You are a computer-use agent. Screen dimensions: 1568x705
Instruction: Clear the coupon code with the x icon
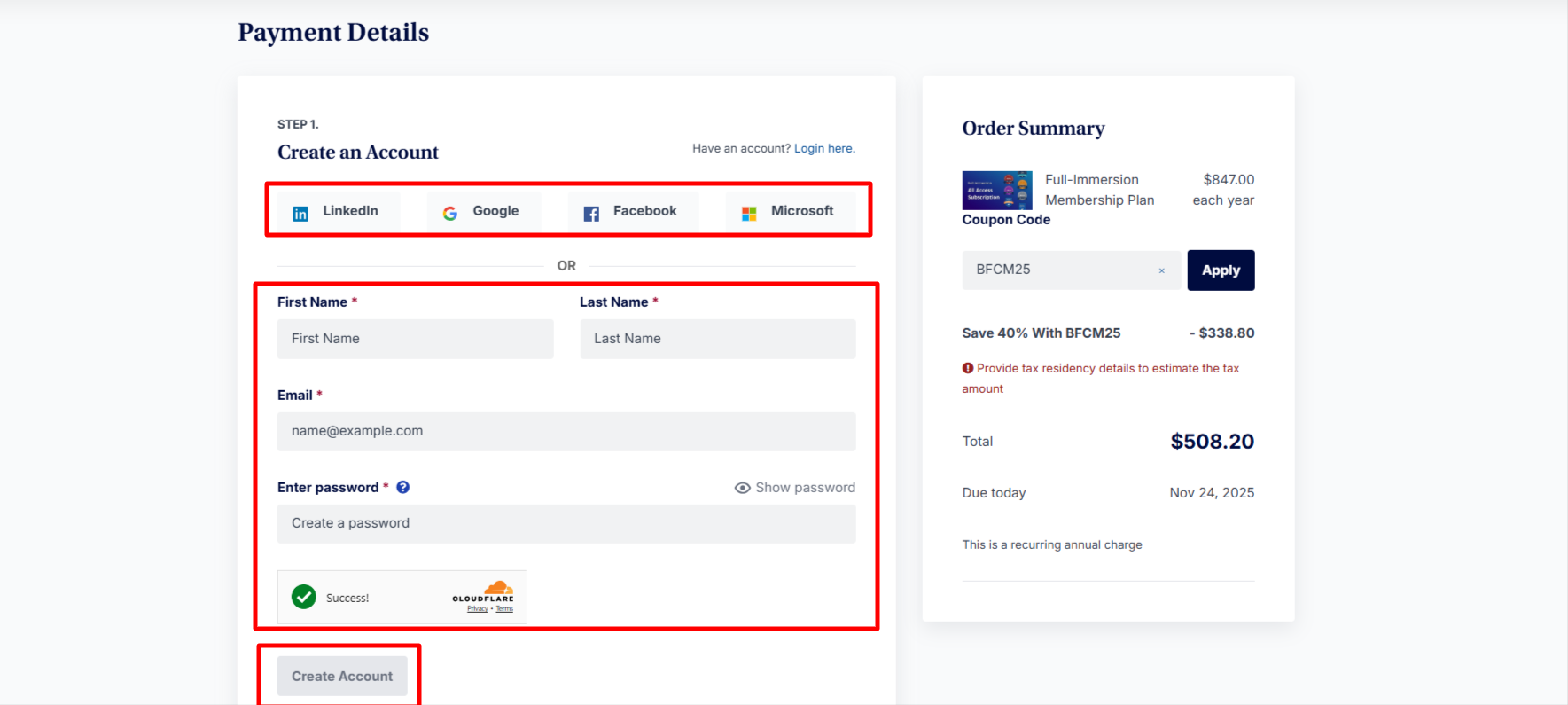click(1161, 270)
